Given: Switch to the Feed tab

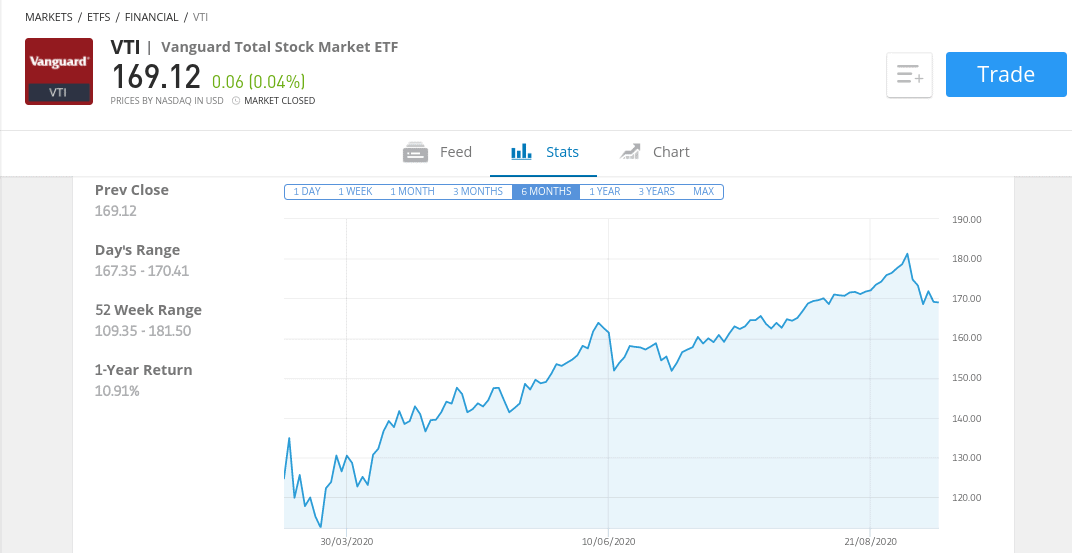Looking at the screenshot, I should coord(438,152).
